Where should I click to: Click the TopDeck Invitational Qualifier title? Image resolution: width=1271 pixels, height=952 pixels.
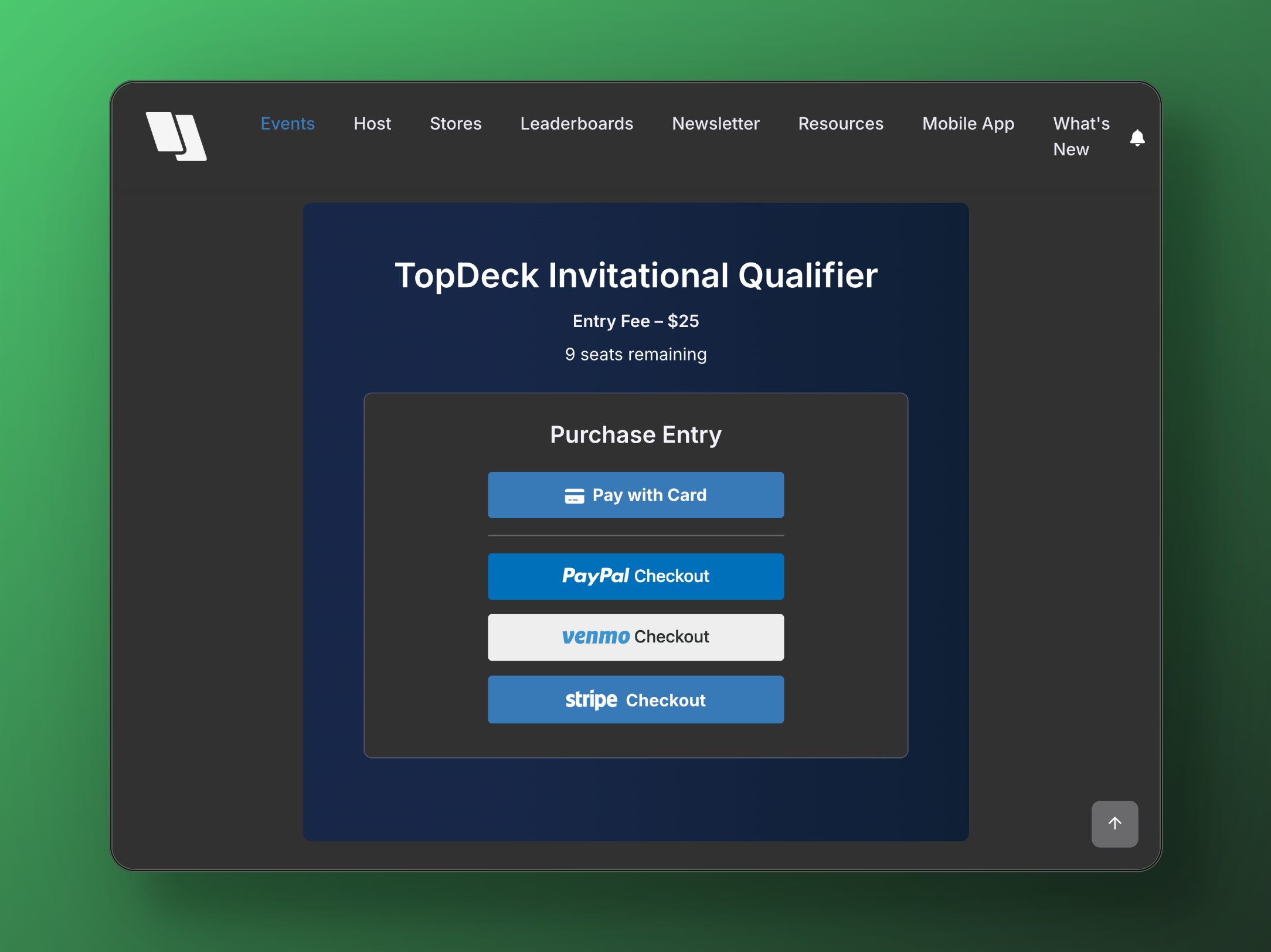[x=635, y=276]
